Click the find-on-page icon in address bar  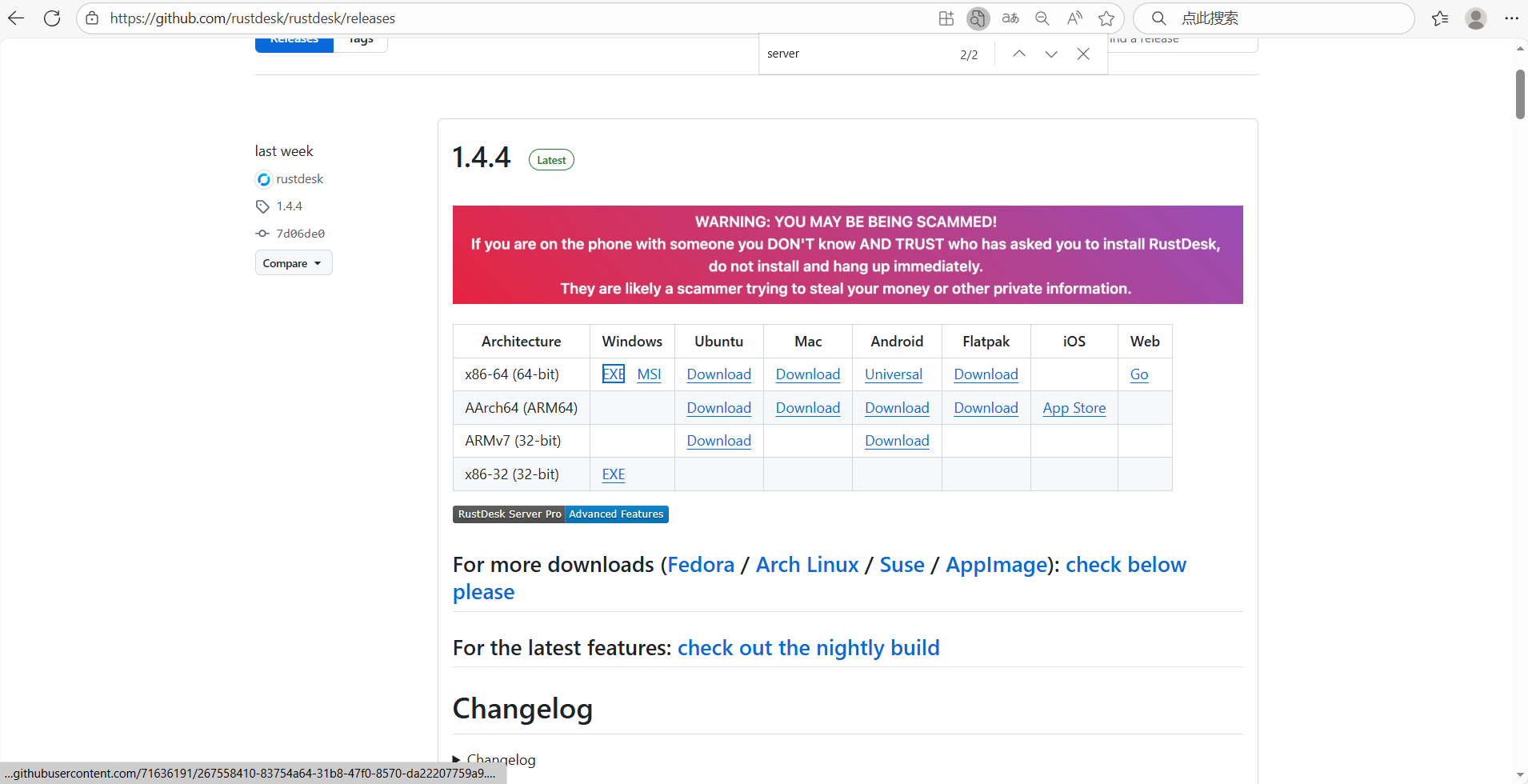pyautogui.click(x=978, y=18)
